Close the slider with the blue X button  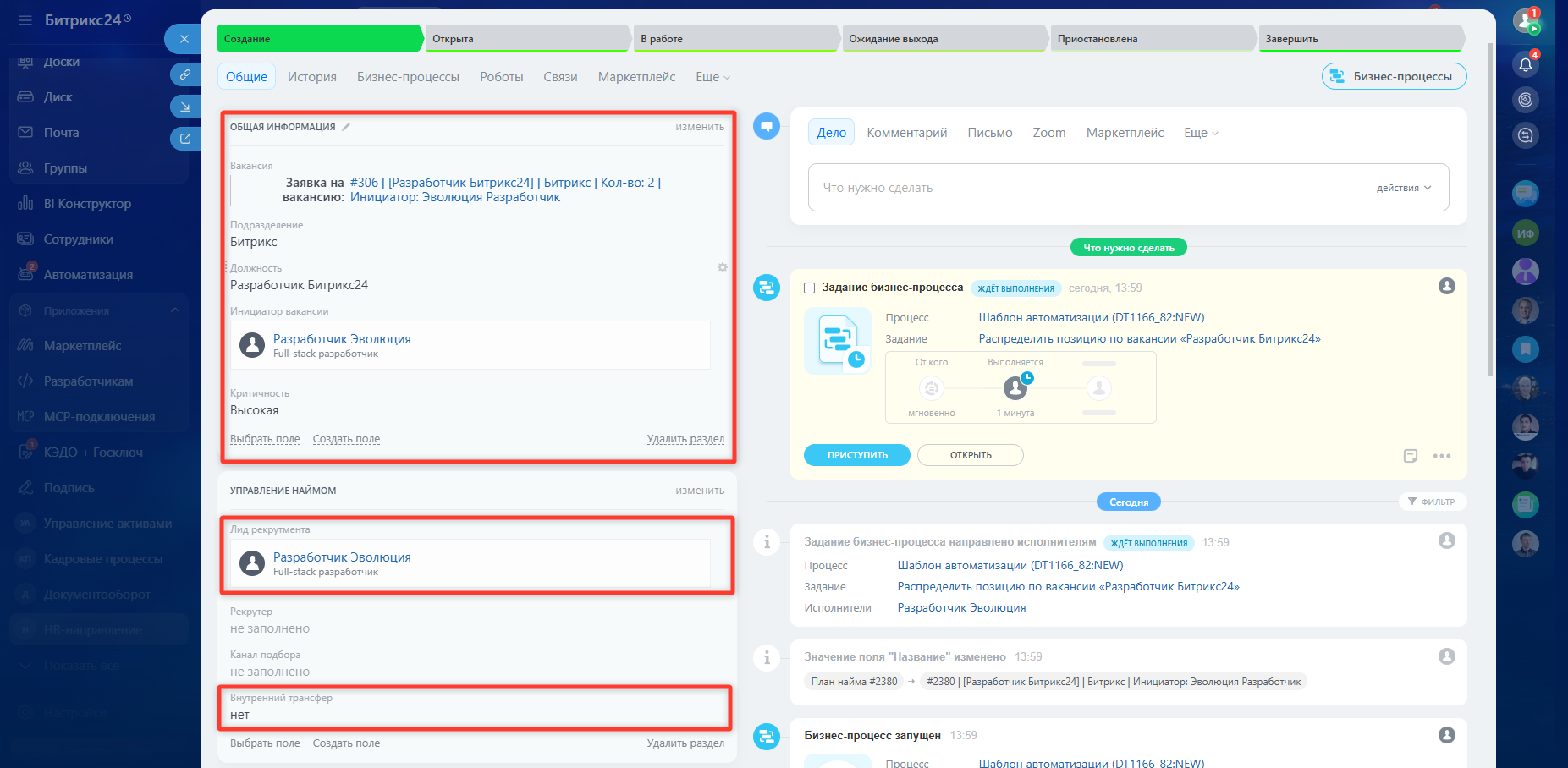[x=184, y=39]
